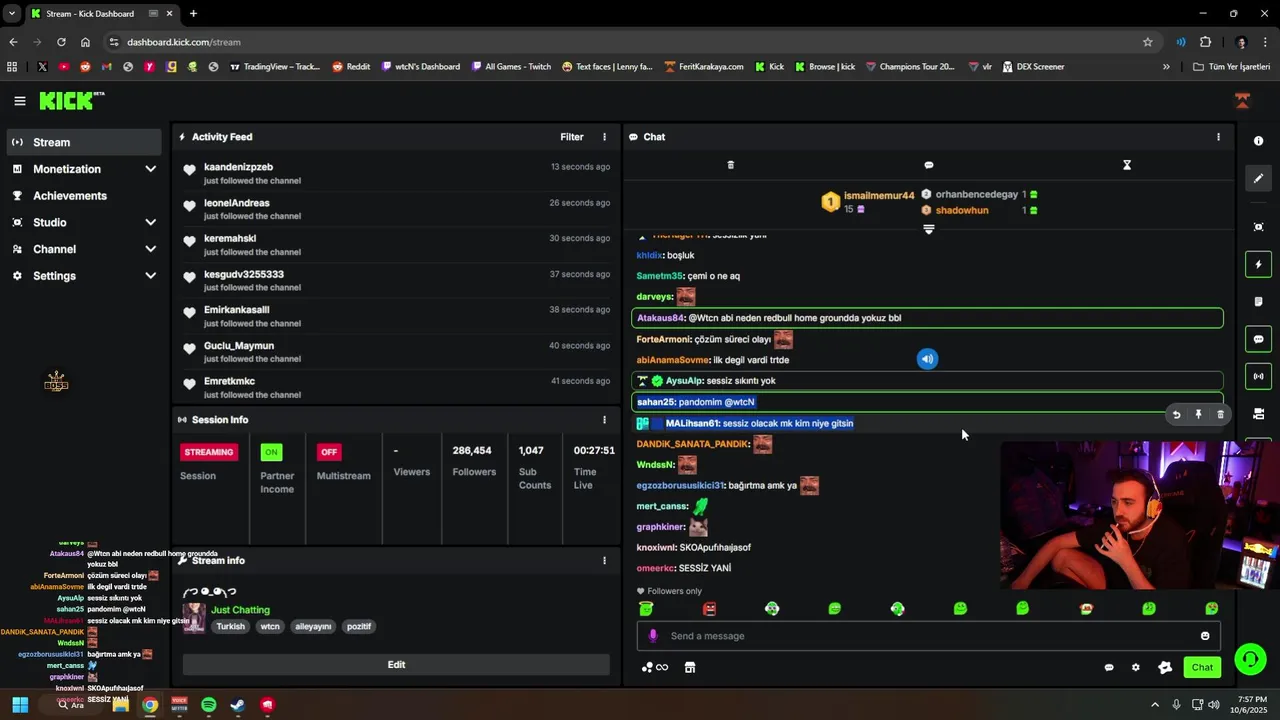Delete the highlighted sahan25 message
The height and width of the screenshot is (720, 1280).
point(1220,414)
